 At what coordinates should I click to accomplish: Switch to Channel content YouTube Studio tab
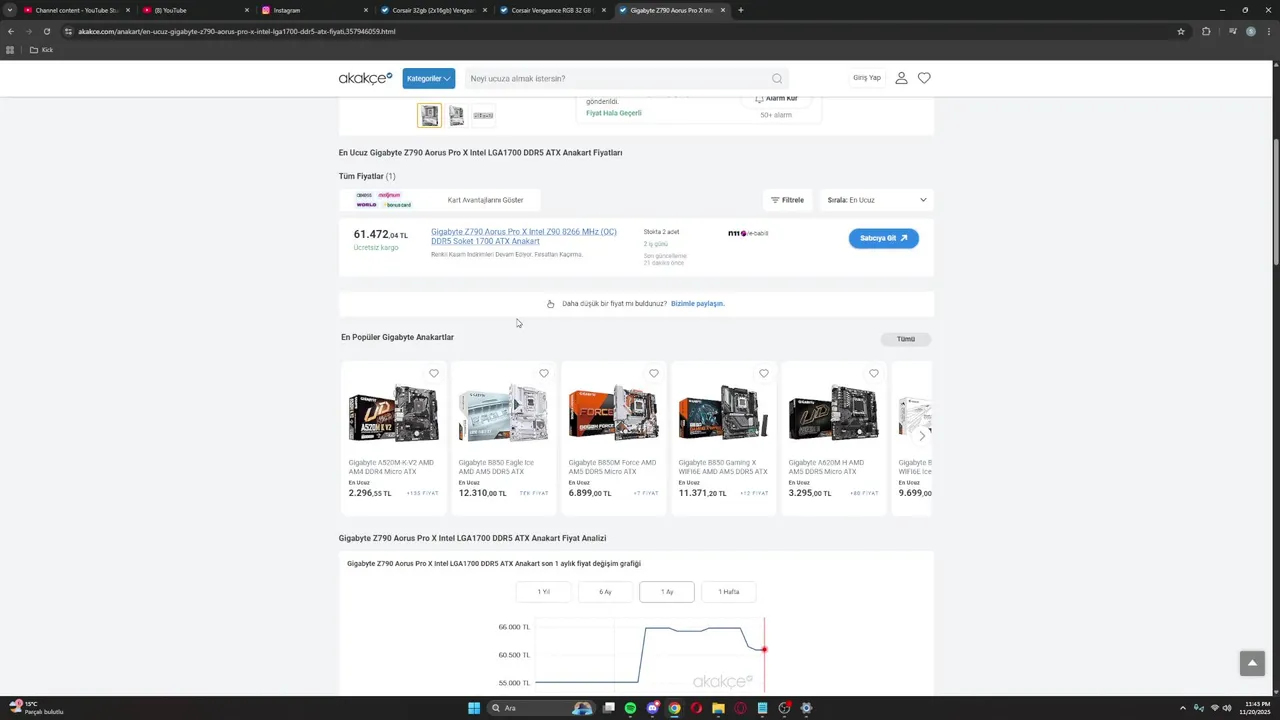click(x=78, y=10)
